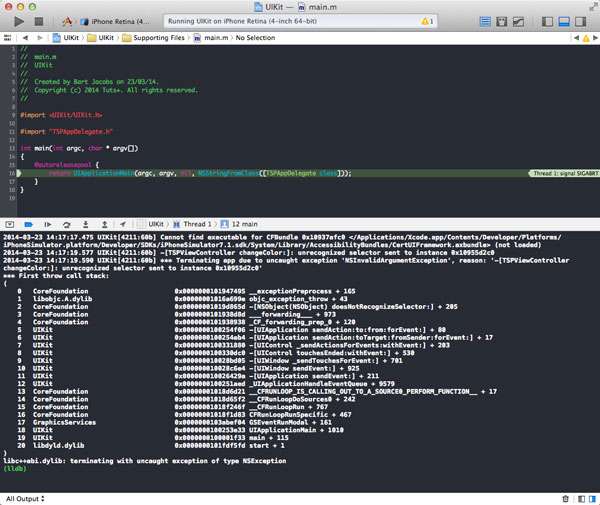Image resolution: width=600 pixels, height=505 pixels.
Task: Click GSEventRunModal stack frame line
Action: tap(174, 422)
